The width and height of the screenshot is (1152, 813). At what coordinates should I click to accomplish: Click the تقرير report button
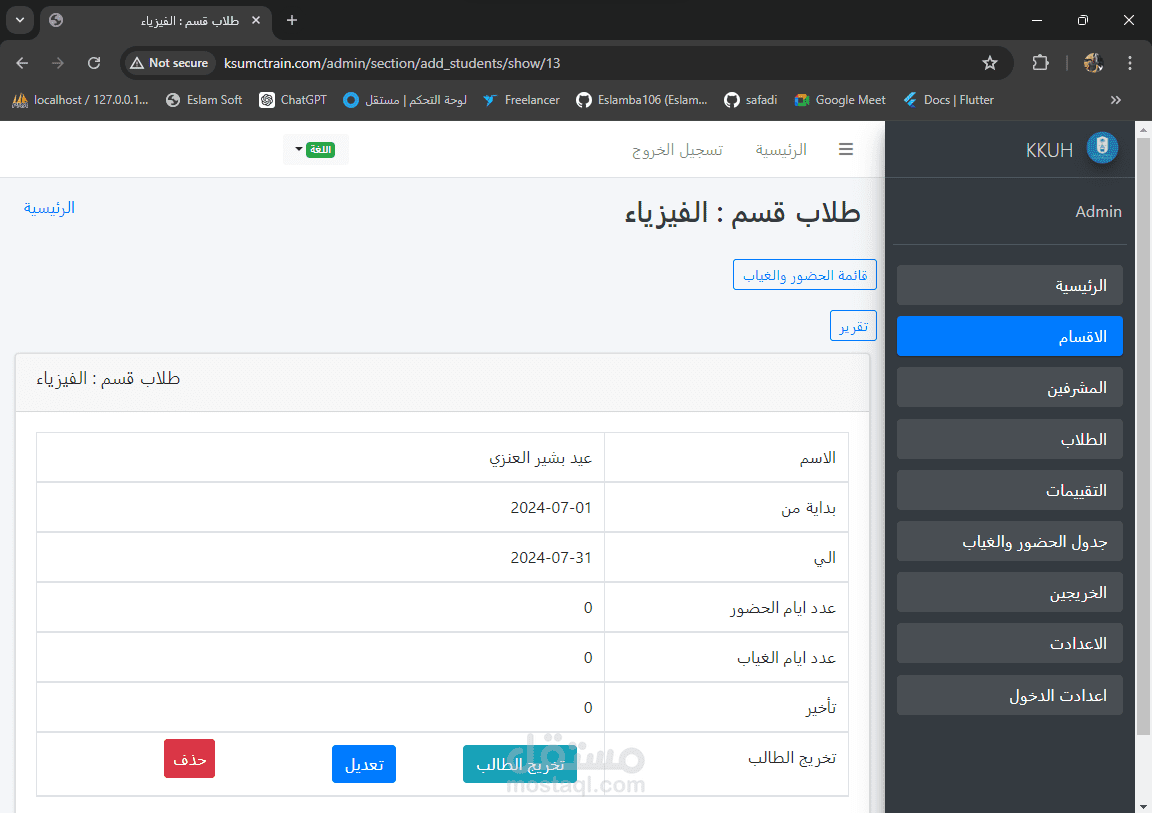853,325
